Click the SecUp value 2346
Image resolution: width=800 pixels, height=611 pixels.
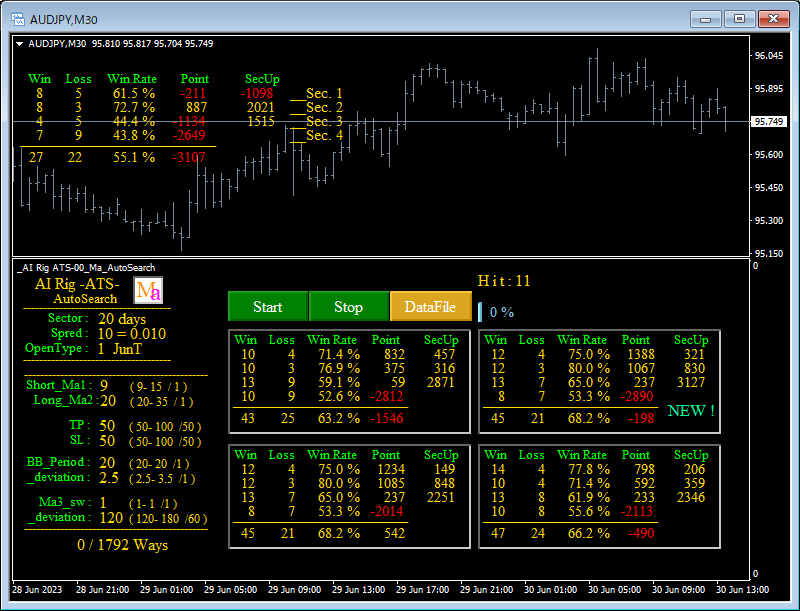pyautogui.click(x=691, y=497)
